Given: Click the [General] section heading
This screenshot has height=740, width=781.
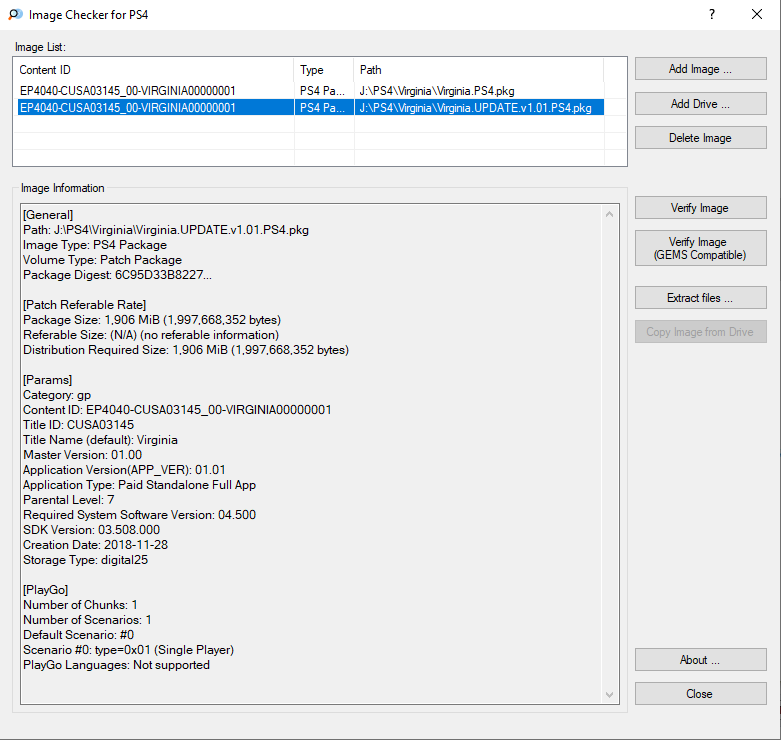Looking at the screenshot, I should click(48, 215).
